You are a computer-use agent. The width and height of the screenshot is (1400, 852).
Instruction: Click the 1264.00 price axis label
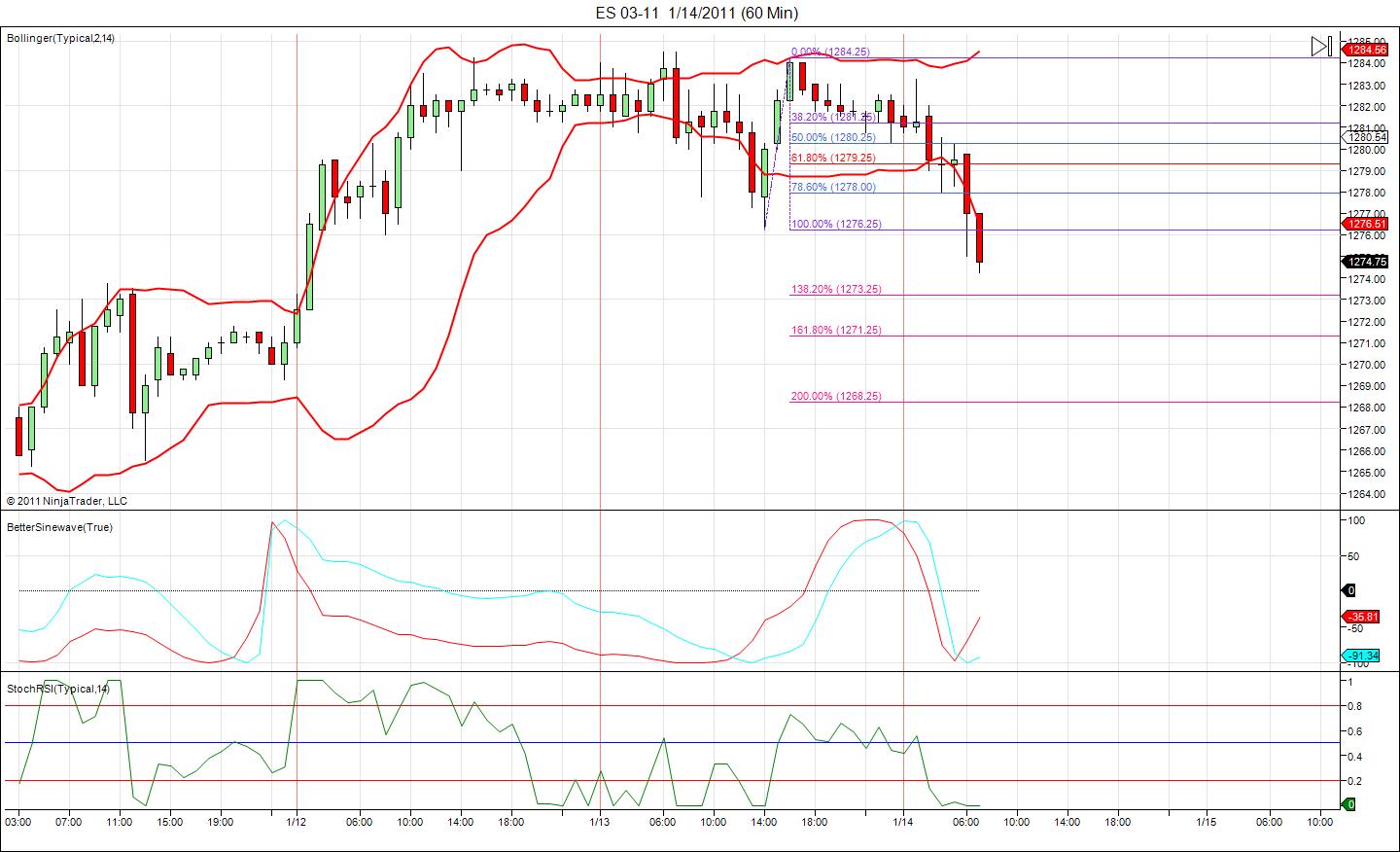pos(1367,494)
